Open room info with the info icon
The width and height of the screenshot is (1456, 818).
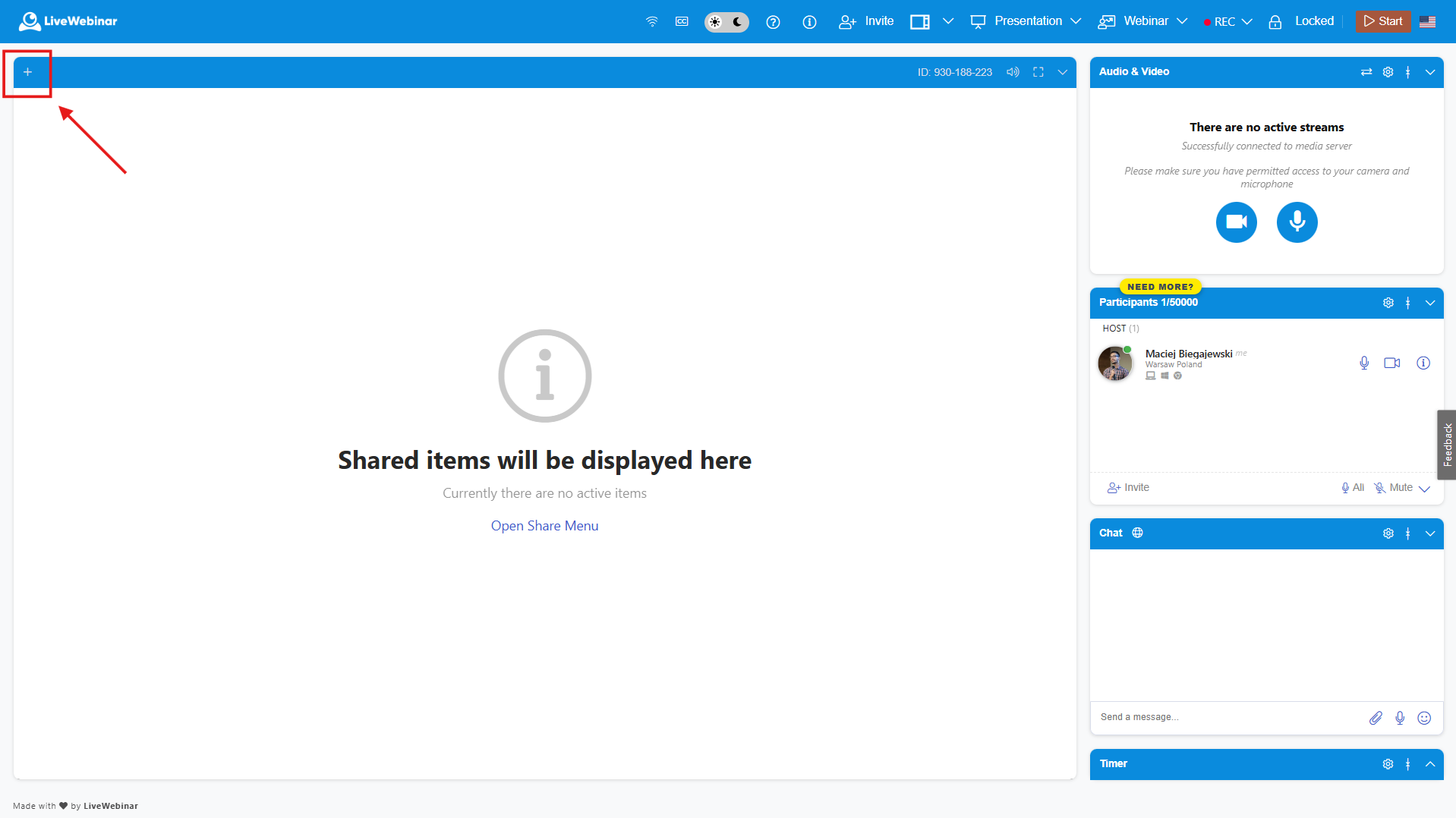[x=809, y=21]
